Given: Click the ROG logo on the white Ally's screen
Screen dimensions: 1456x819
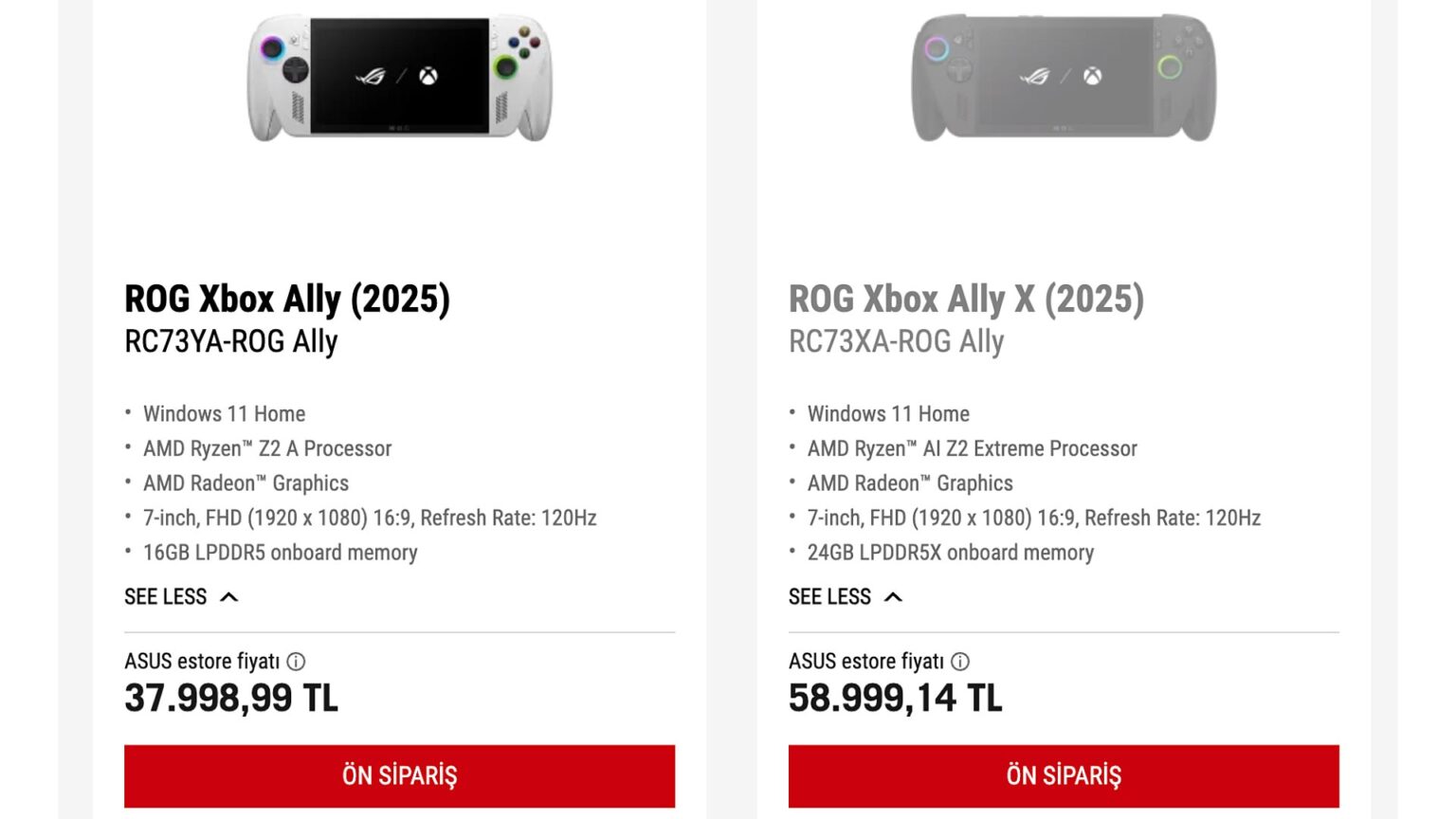Looking at the screenshot, I should coord(369,74).
